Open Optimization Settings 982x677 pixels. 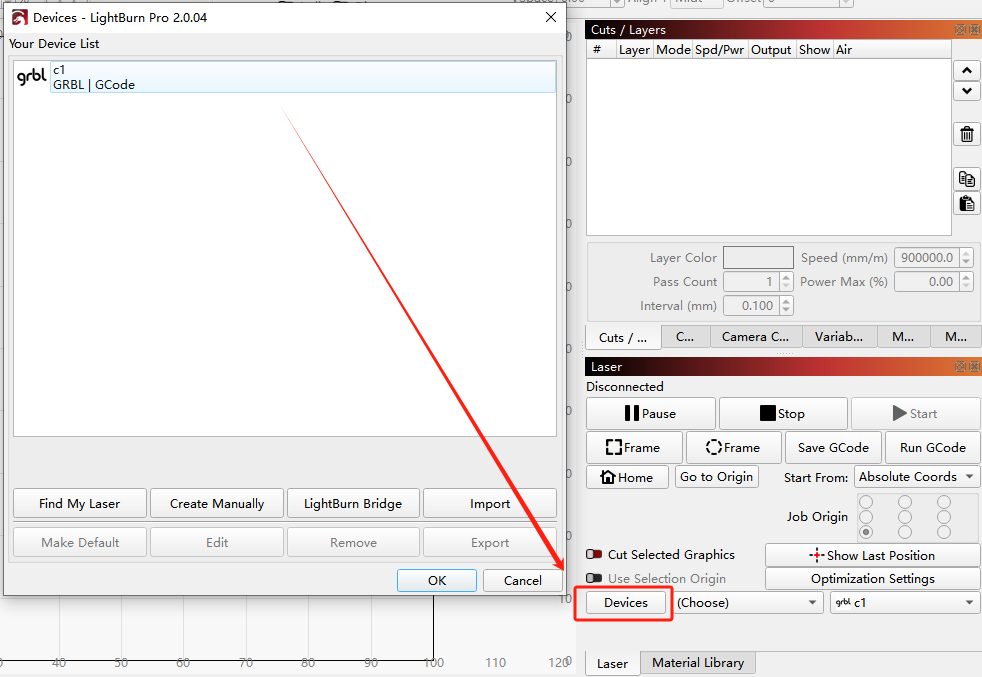[872, 579]
